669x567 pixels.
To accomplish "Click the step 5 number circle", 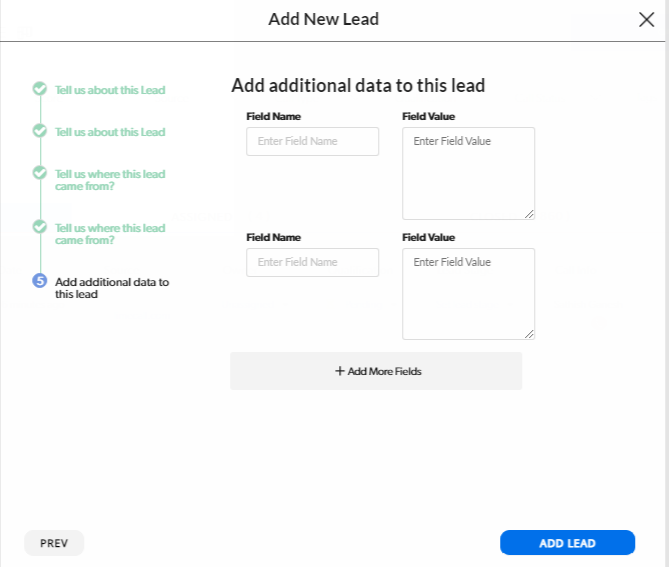I will tap(40, 281).
